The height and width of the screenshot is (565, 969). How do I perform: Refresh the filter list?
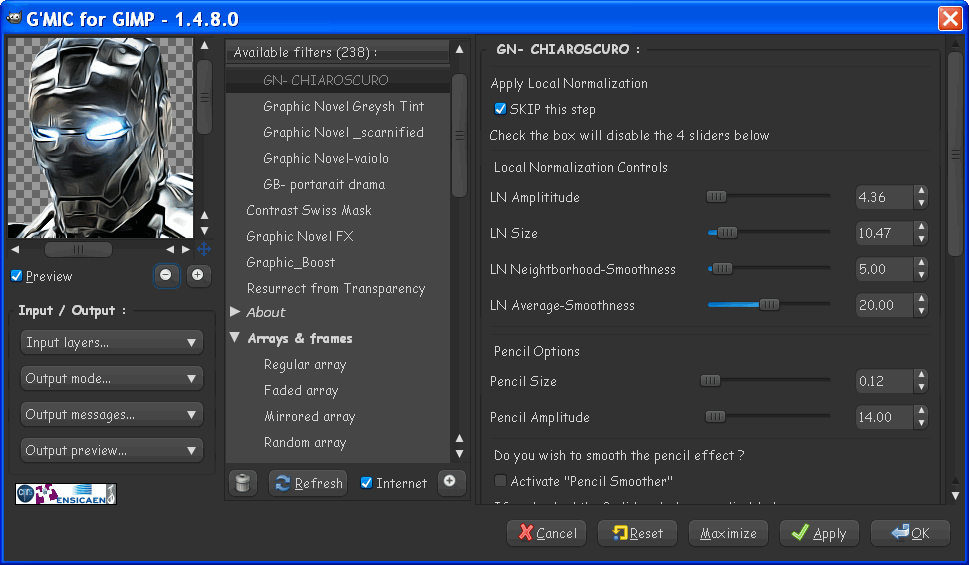tap(308, 483)
